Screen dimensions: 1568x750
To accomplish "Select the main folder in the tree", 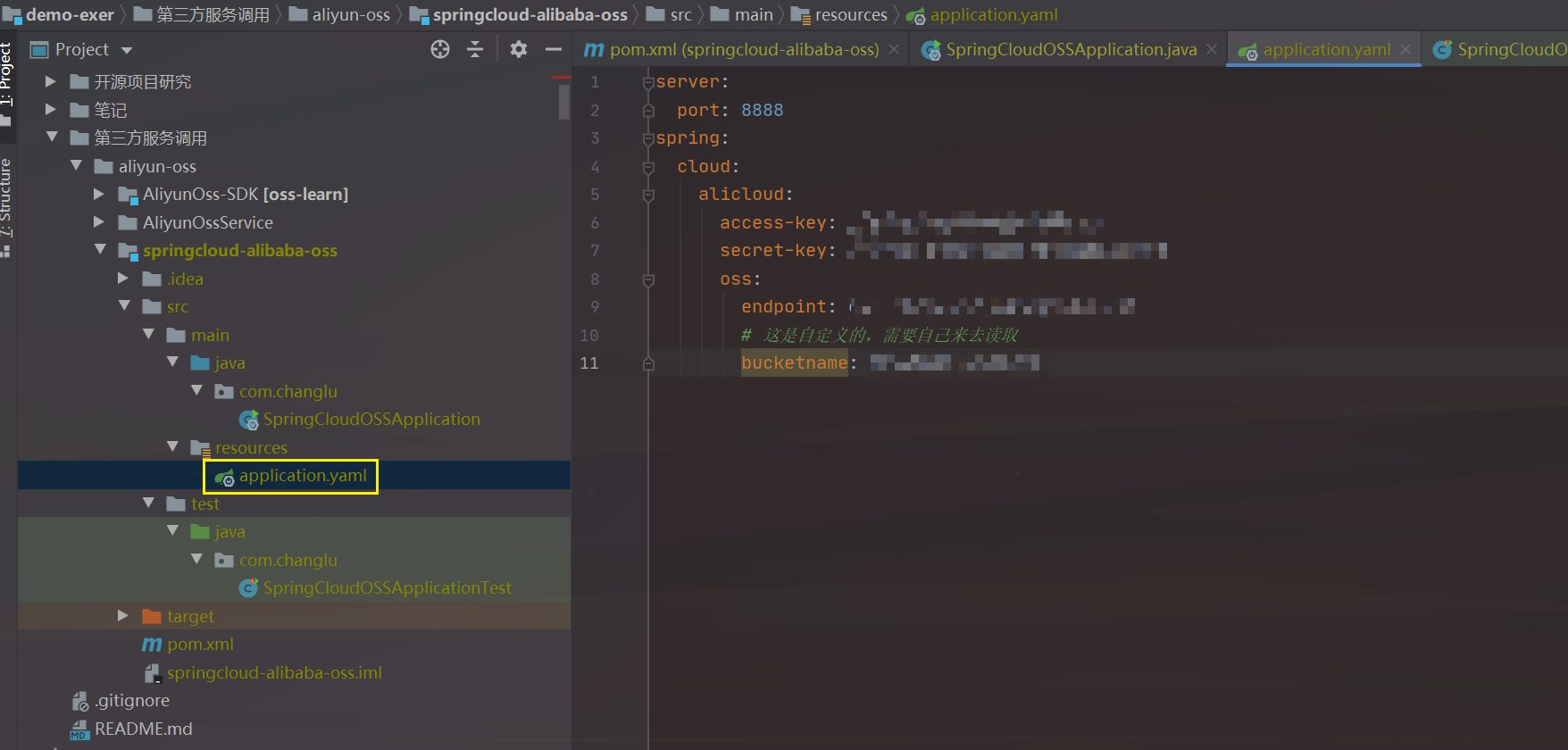I will [210, 336].
